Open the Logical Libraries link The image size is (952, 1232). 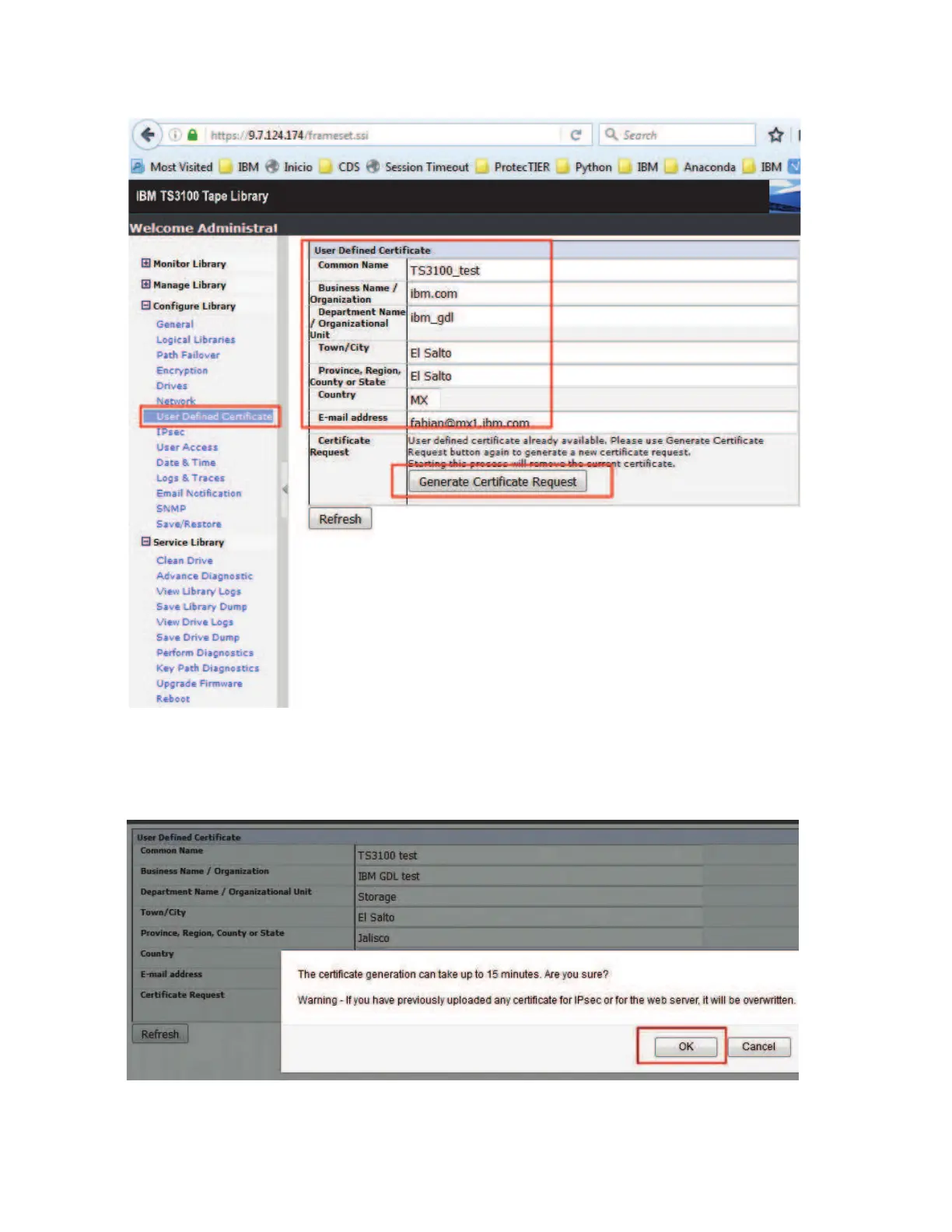coord(195,340)
